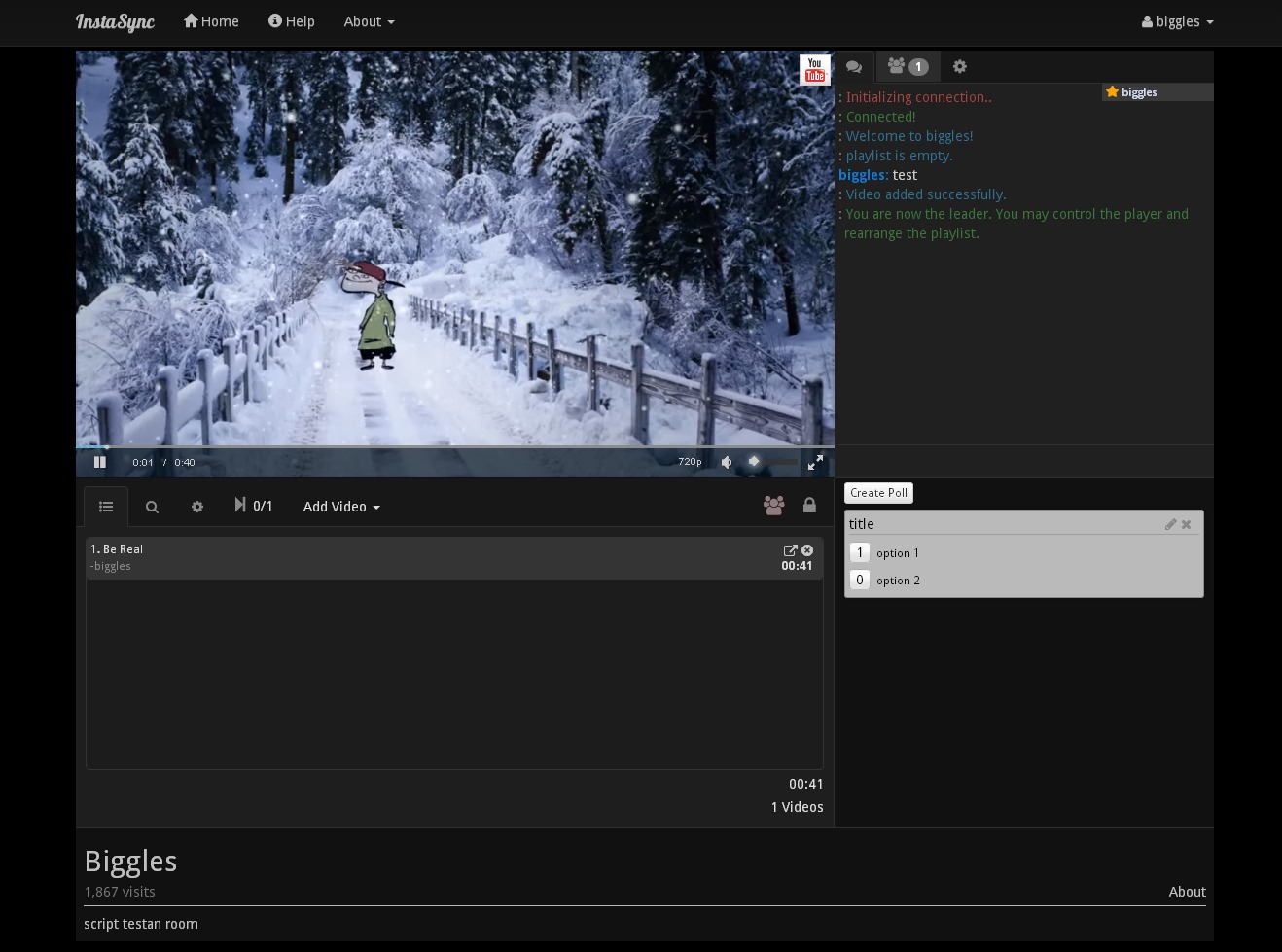Open the biggles user account menu
This screenshot has height=952, width=1282.
point(1177,21)
